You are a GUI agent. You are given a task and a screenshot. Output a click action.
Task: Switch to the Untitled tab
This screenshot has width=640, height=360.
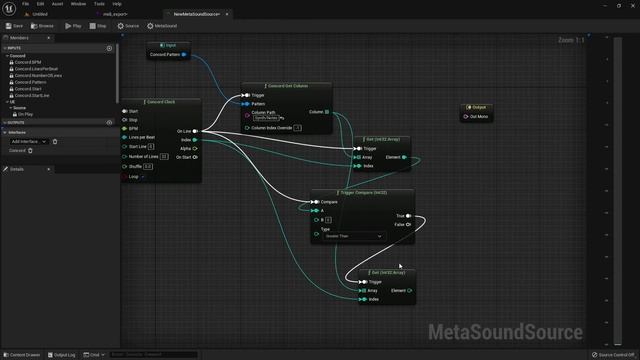click(40, 14)
